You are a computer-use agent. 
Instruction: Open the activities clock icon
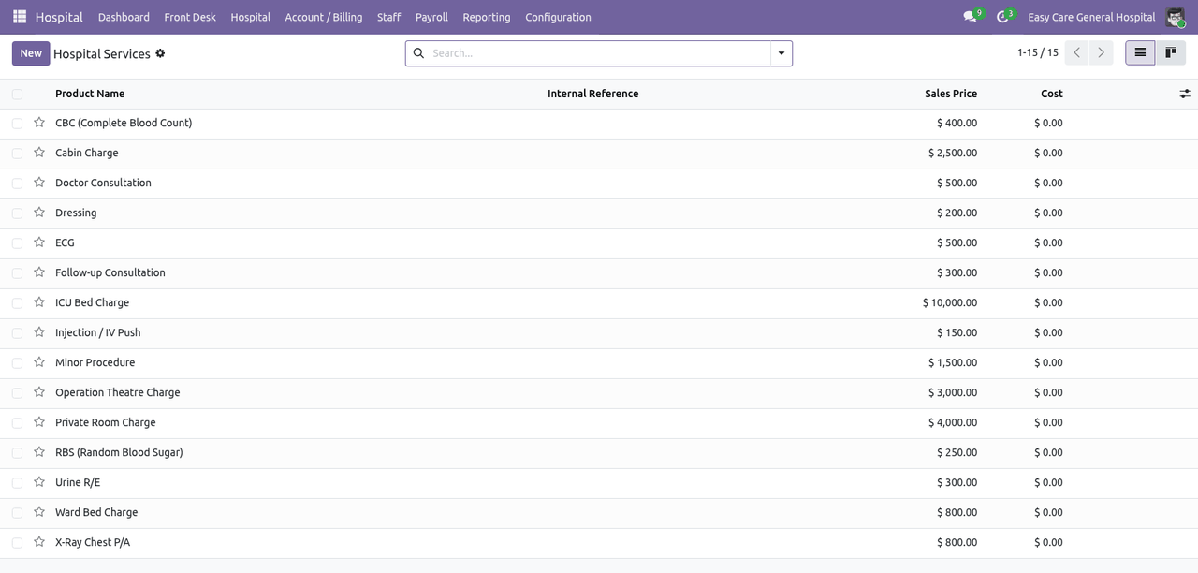[1004, 17]
